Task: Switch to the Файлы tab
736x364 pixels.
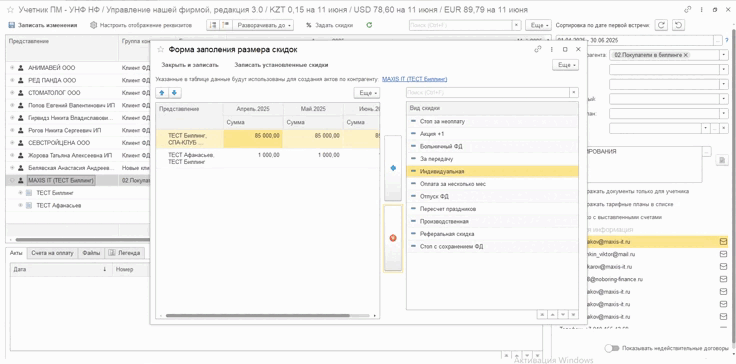Action: tap(91, 253)
